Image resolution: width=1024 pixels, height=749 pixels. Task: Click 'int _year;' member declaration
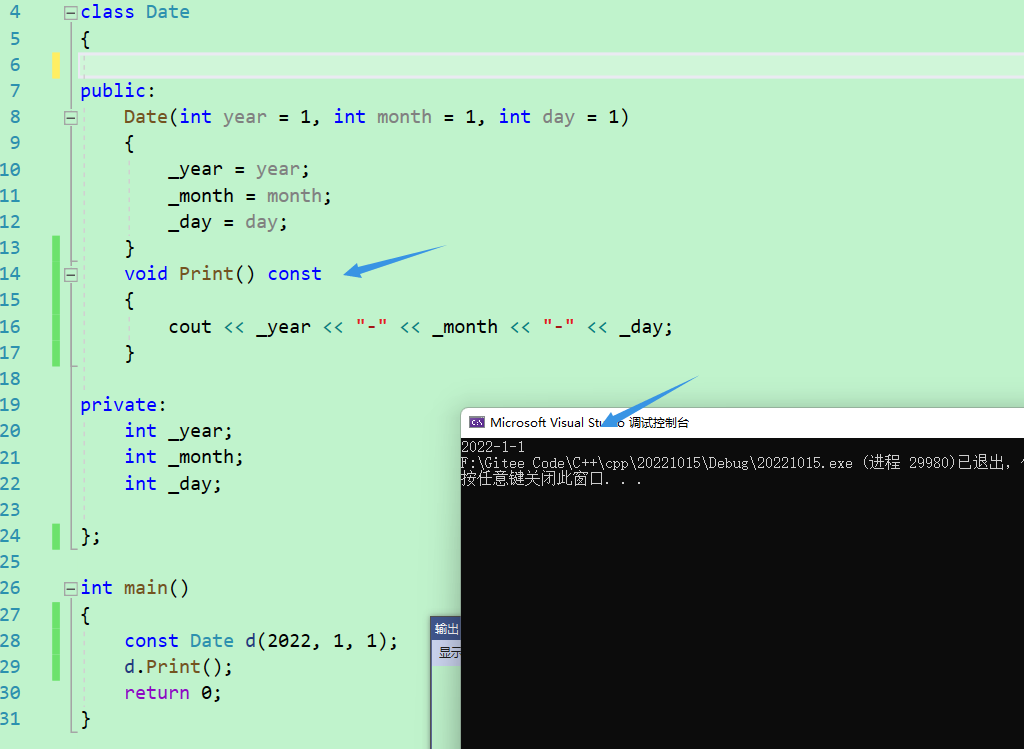click(178, 431)
